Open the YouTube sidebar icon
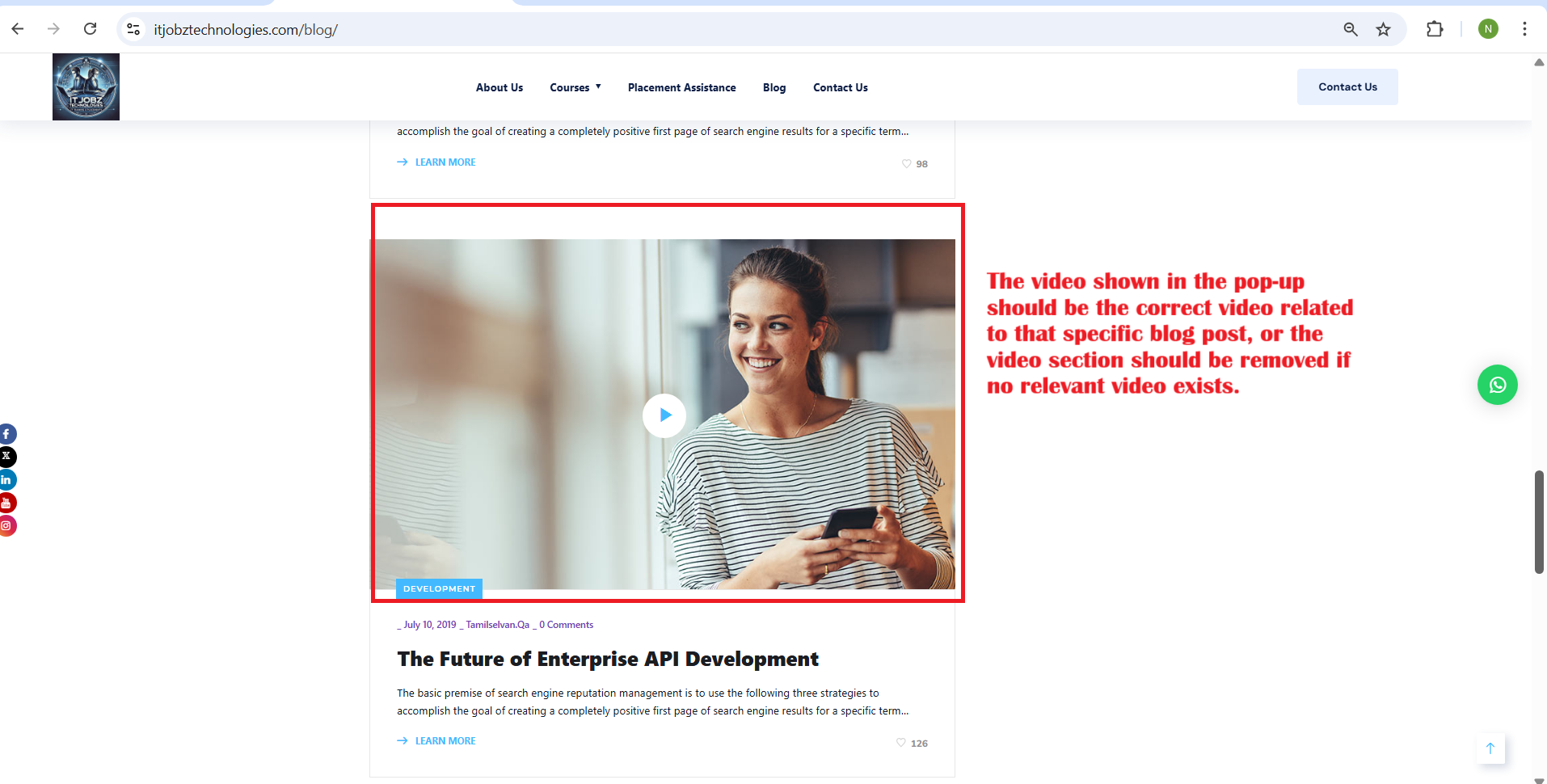 click(x=6, y=503)
